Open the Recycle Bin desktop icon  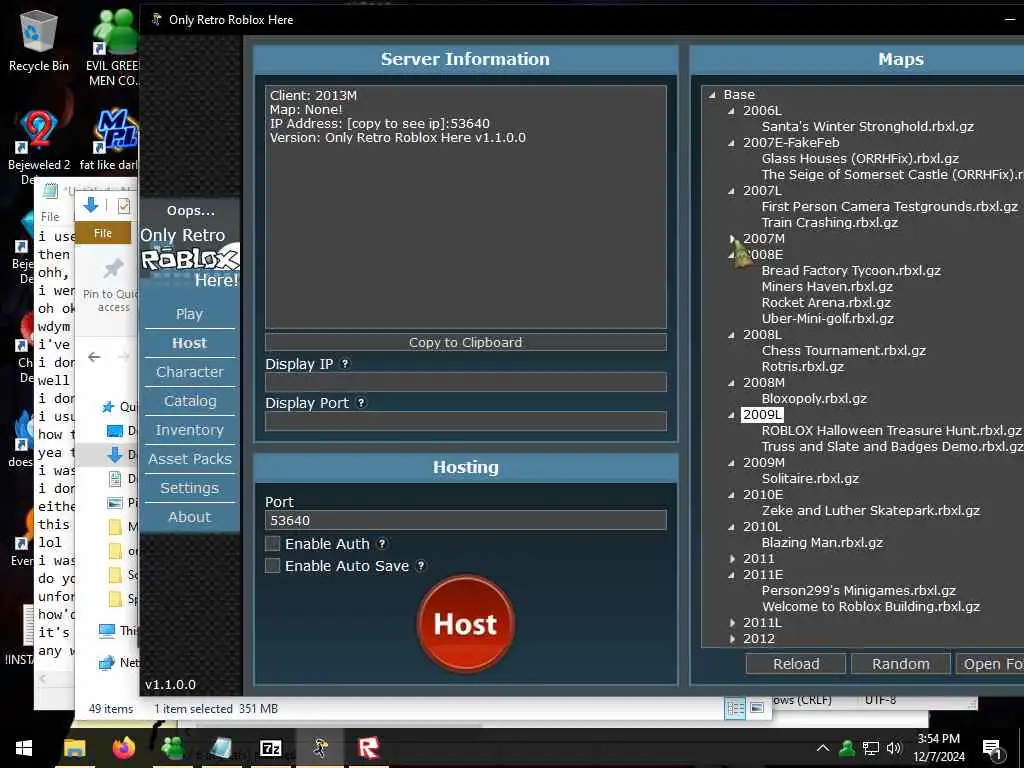tap(39, 41)
